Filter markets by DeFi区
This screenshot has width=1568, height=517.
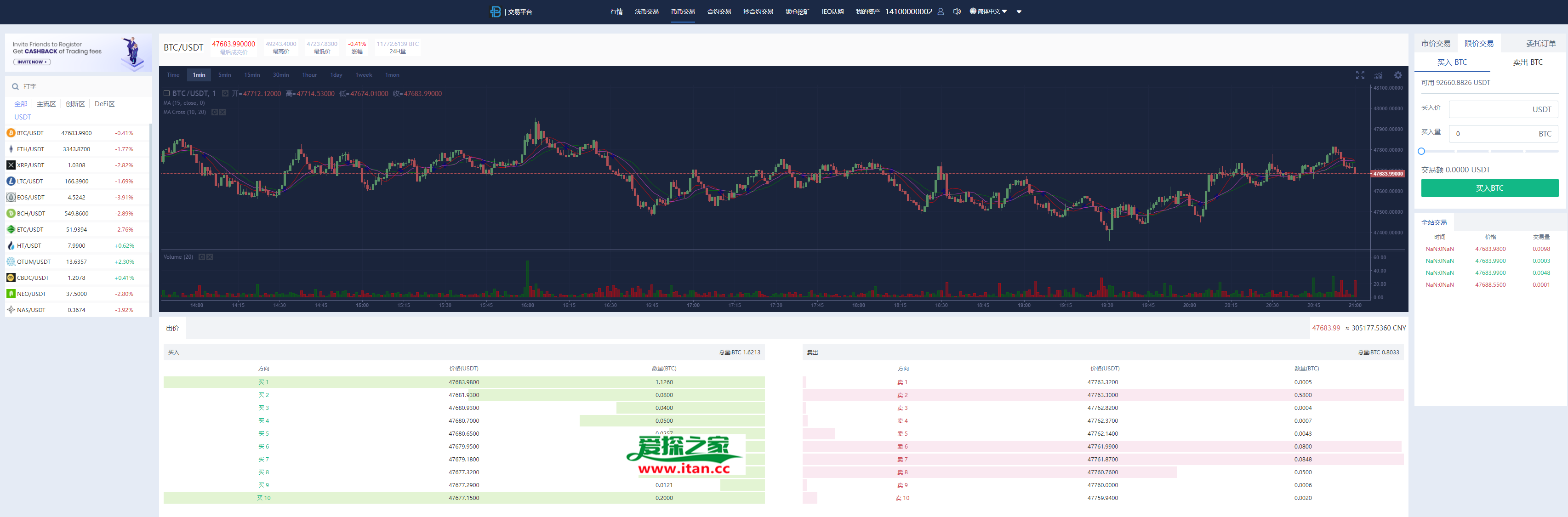point(104,104)
